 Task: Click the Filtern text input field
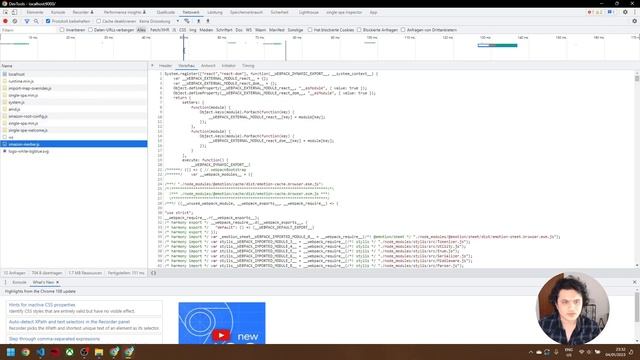(x=29, y=30)
